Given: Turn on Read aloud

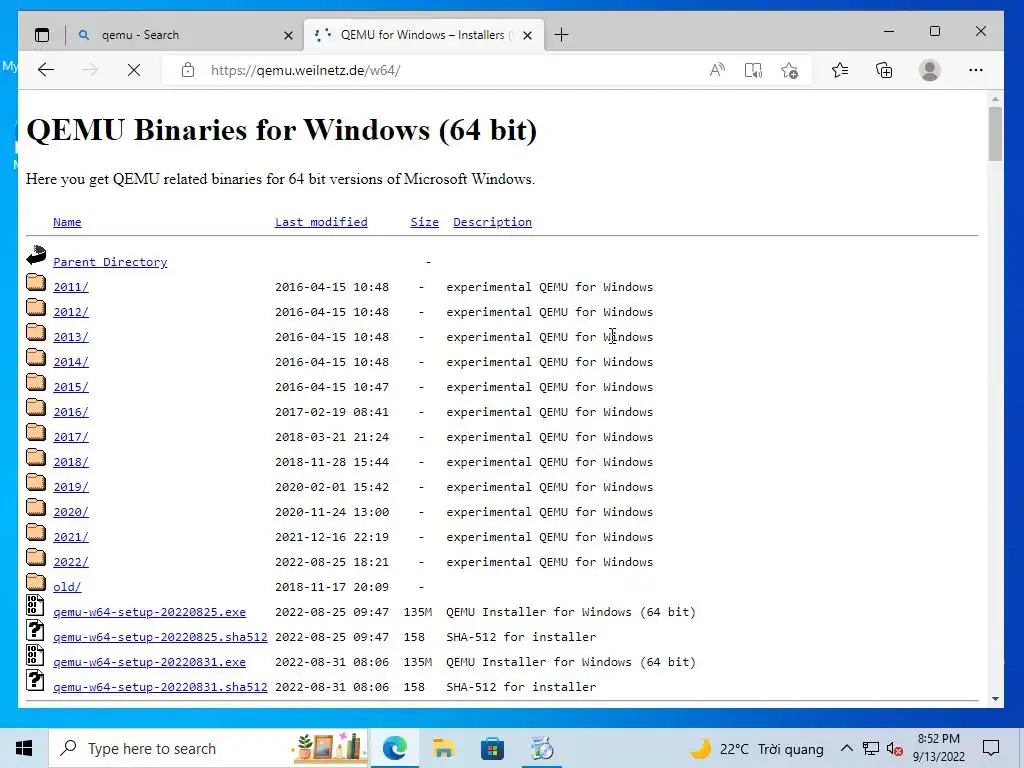Looking at the screenshot, I should (717, 70).
